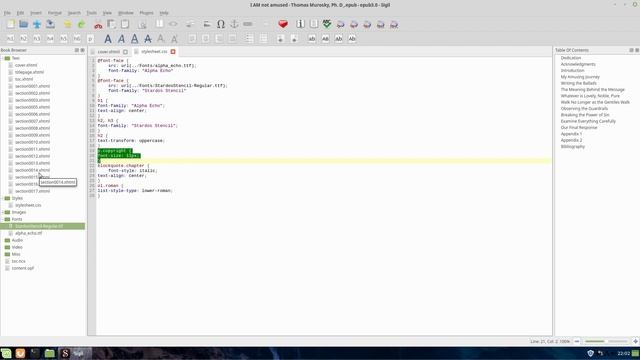Open the File menu
The image size is (640, 360).
7,13
